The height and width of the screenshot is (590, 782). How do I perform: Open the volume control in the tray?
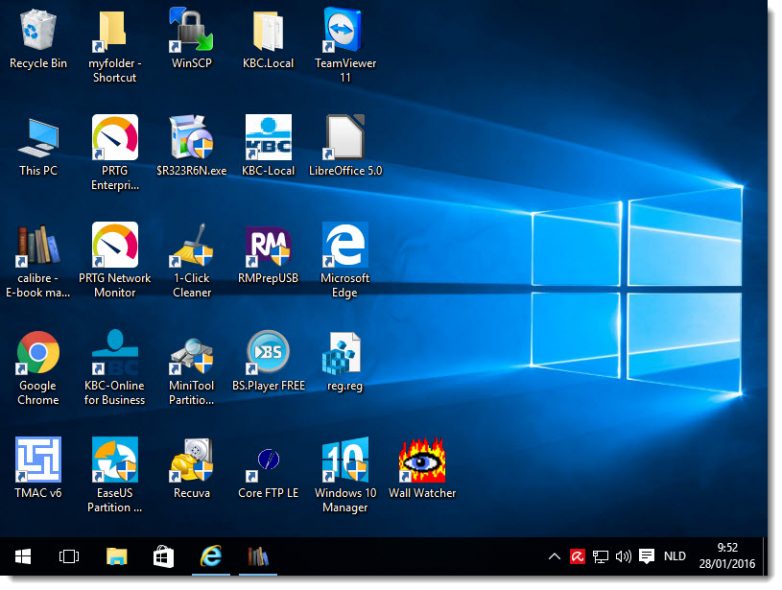click(624, 556)
